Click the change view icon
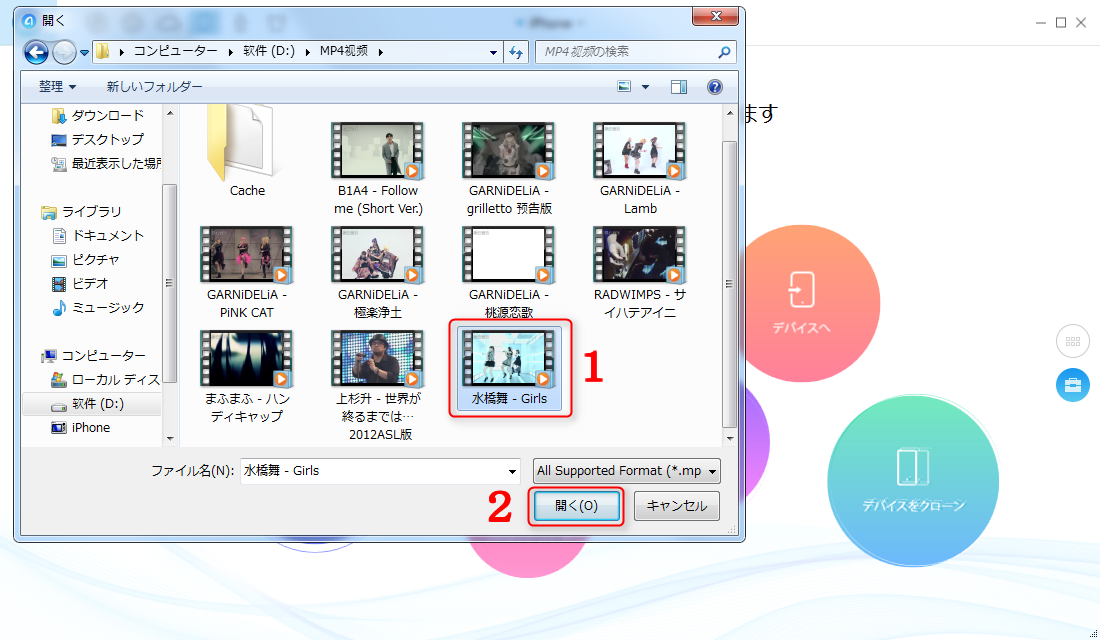 pos(624,87)
